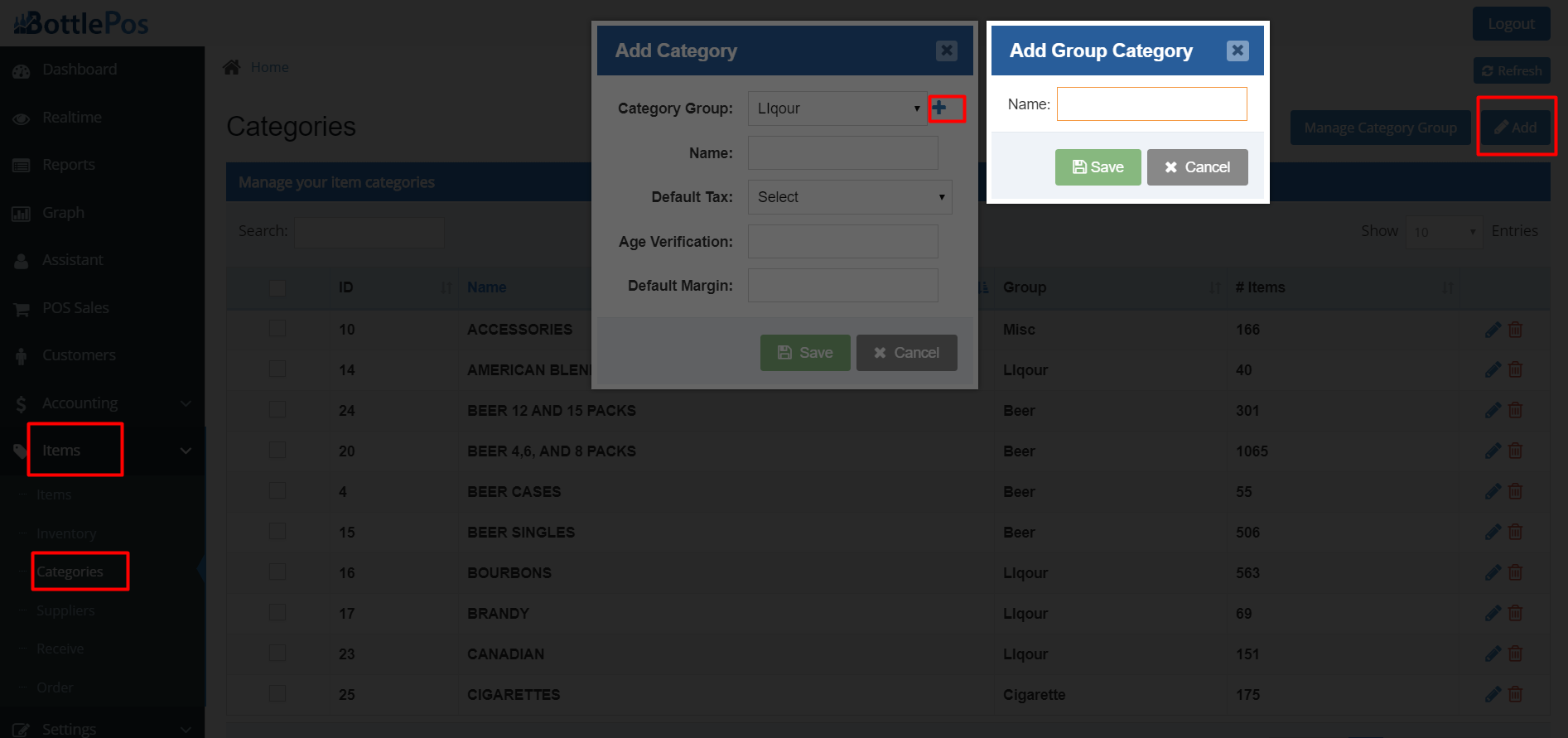Screen dimensions: 1568x738
Task: Delete BEER 12 AND 15 PACKS with its trash icon
Action: point(1515,410)
